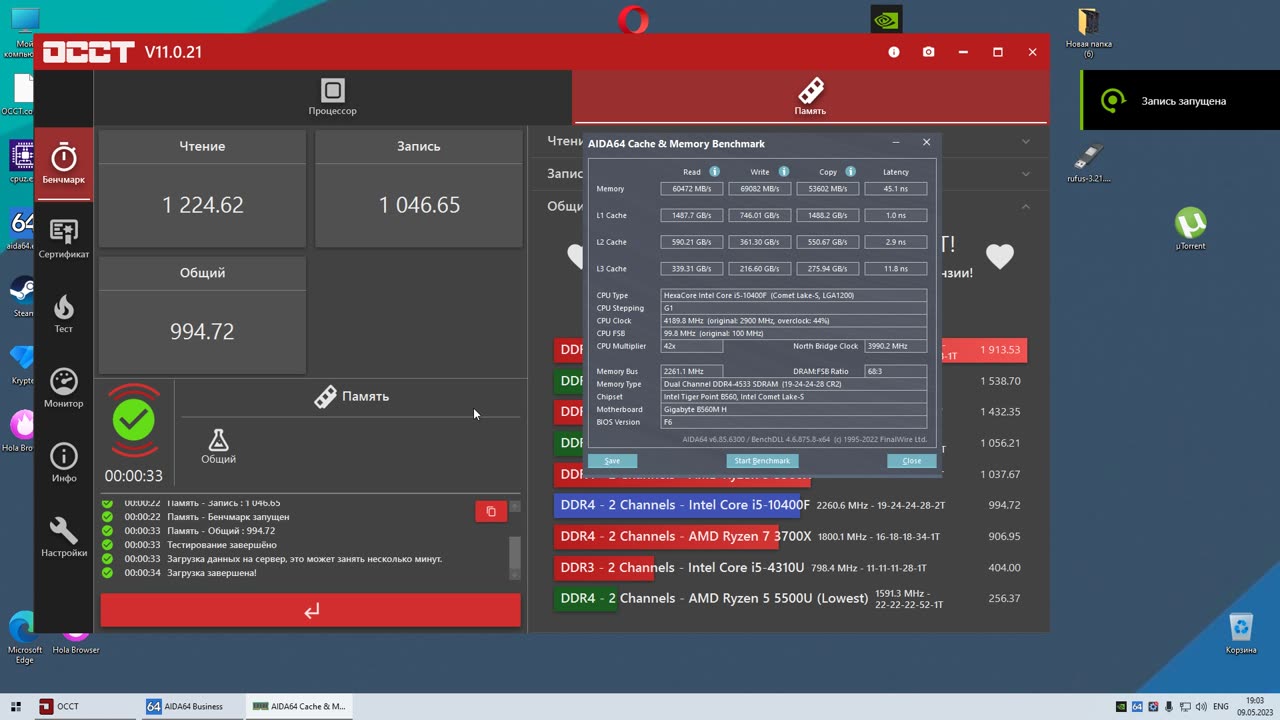Open the Бенчмарк sidebar section
The image size is (1280, 720).
click(64, 164)
